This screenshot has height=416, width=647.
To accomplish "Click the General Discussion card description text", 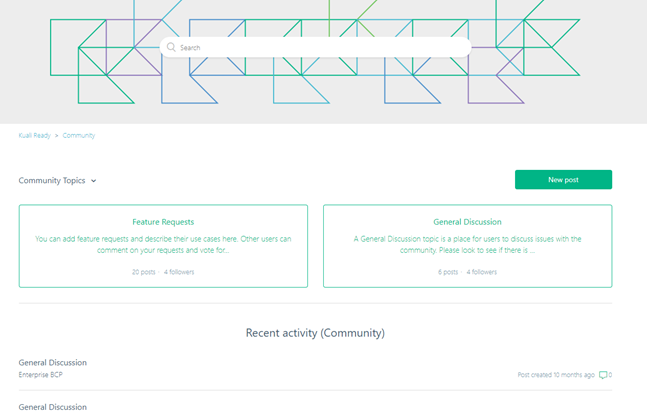I will 467,244.
